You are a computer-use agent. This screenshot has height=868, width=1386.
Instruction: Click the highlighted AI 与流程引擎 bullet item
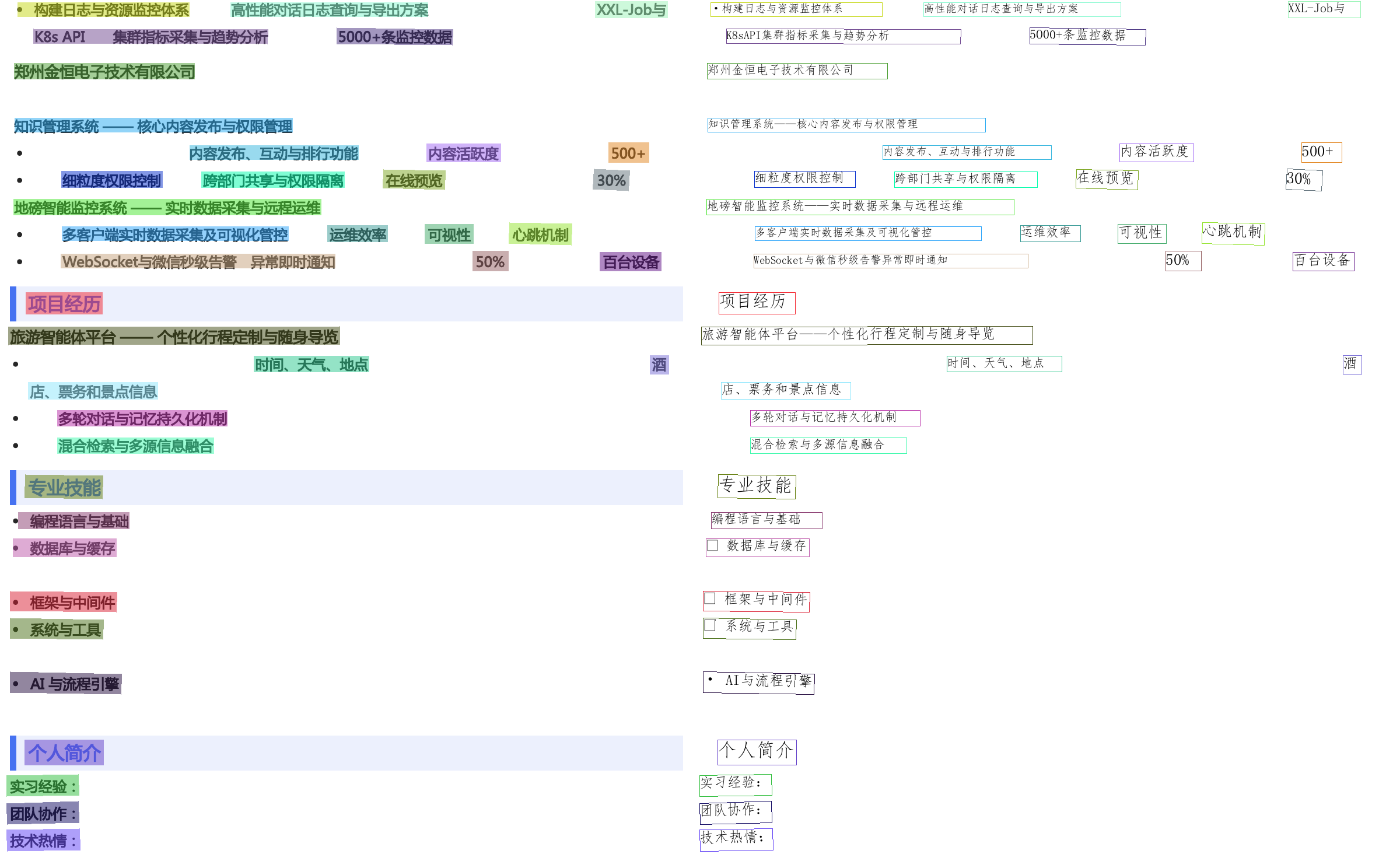pos(65,683)
